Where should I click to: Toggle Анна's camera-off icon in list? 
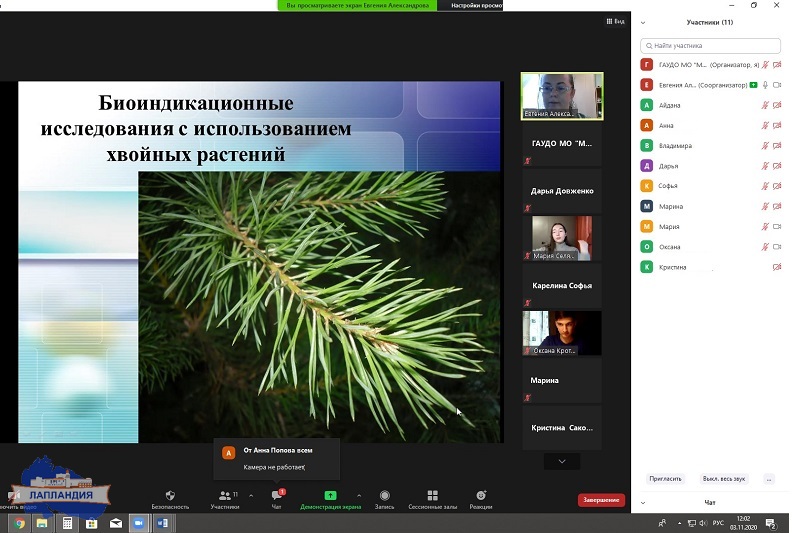[777, 125]
